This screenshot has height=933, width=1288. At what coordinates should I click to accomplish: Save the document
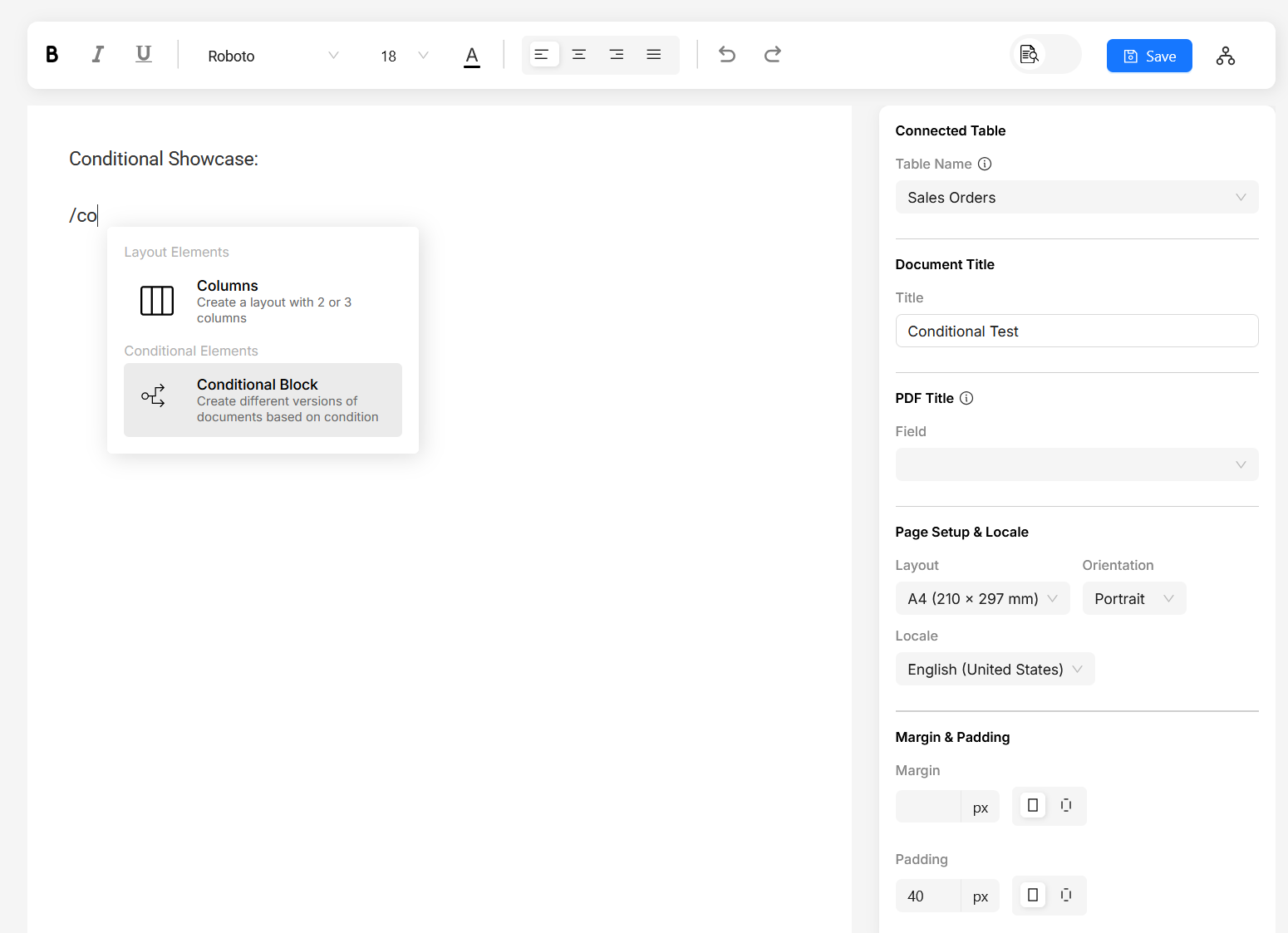[x=1149, y=56]
